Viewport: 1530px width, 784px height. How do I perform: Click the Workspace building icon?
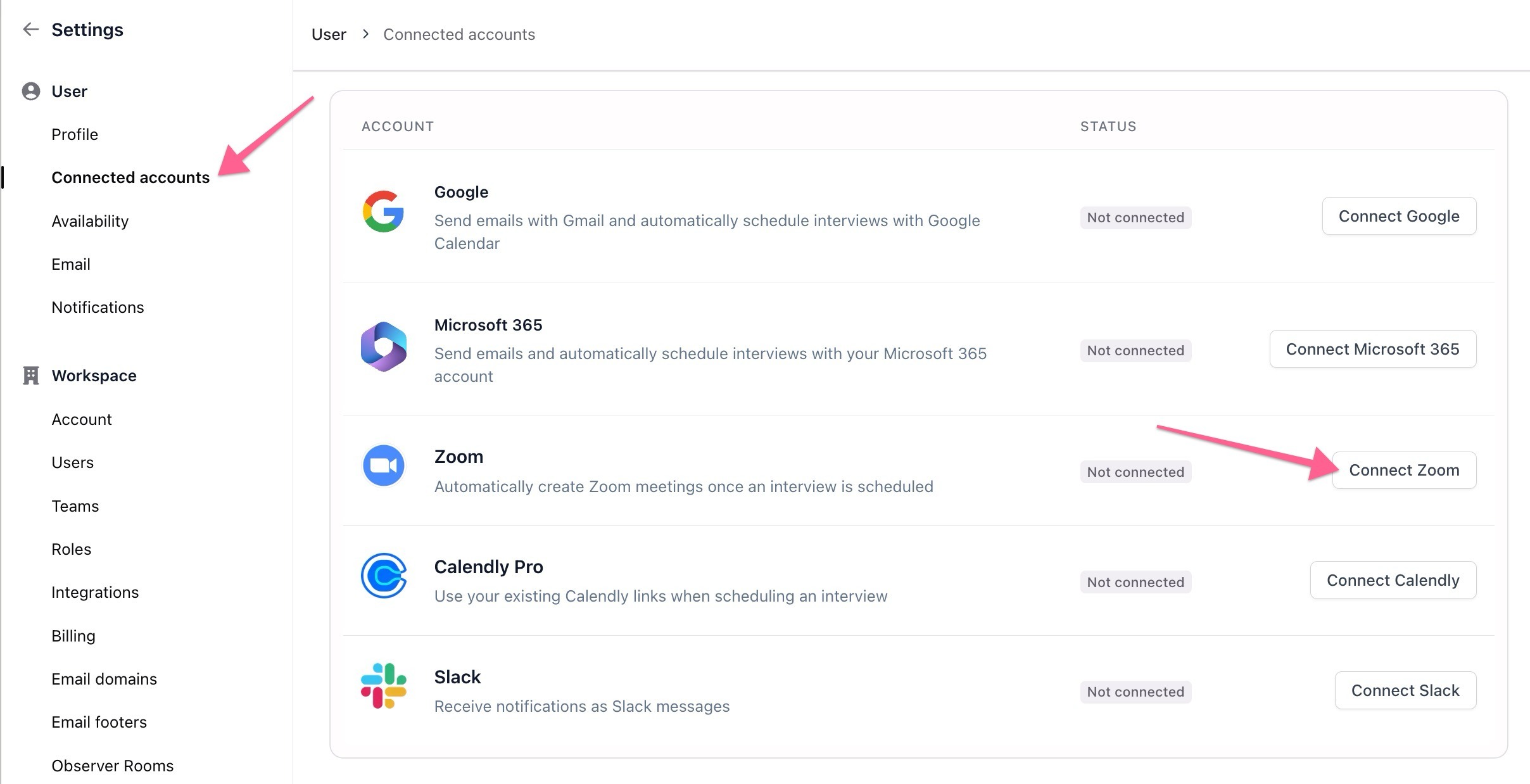[x=30, y=376]
